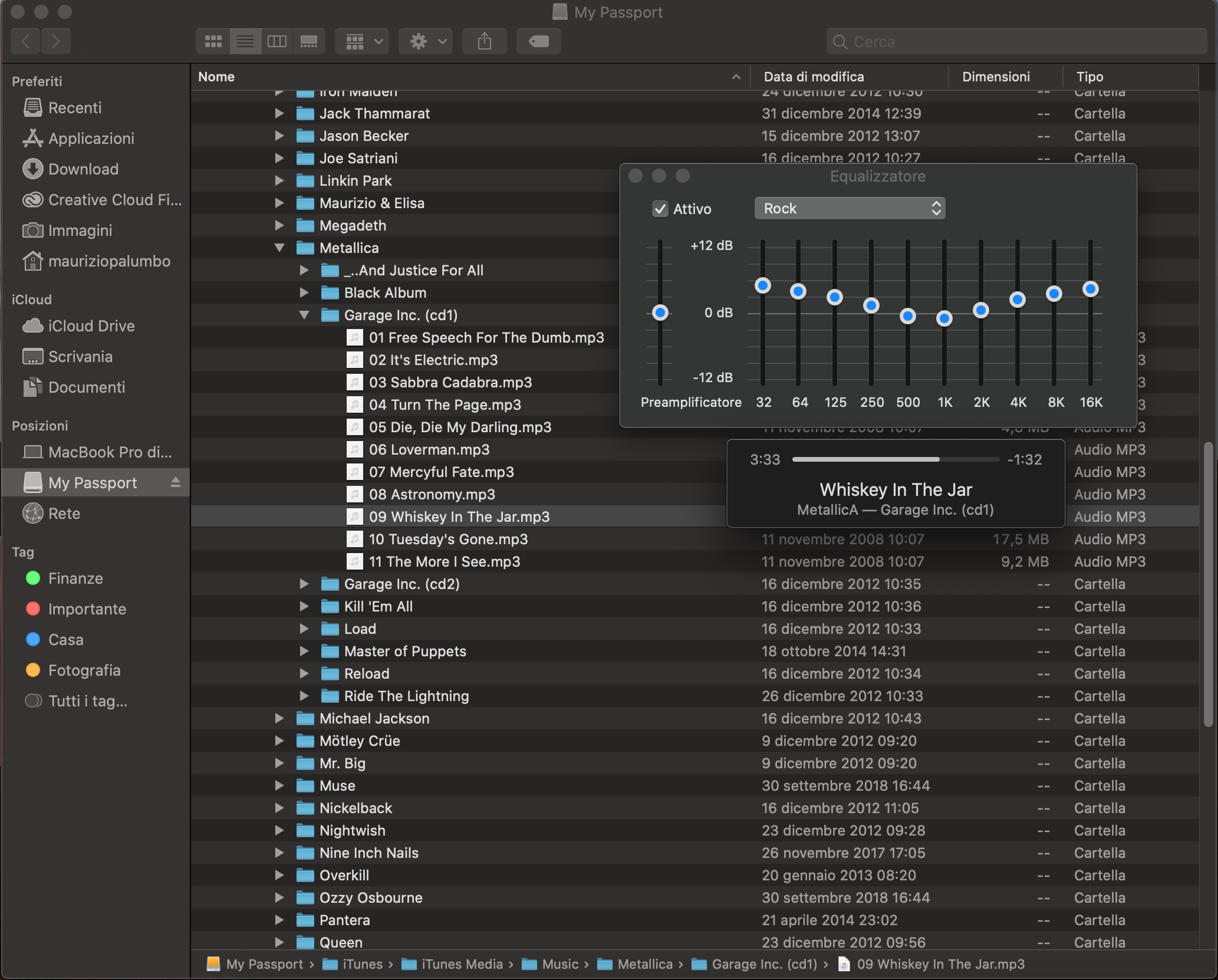The height and width of the screenshot is (980, 1218).
Task: Expand the Garage Inc. (cd2) folder
Action: (304, 584)
